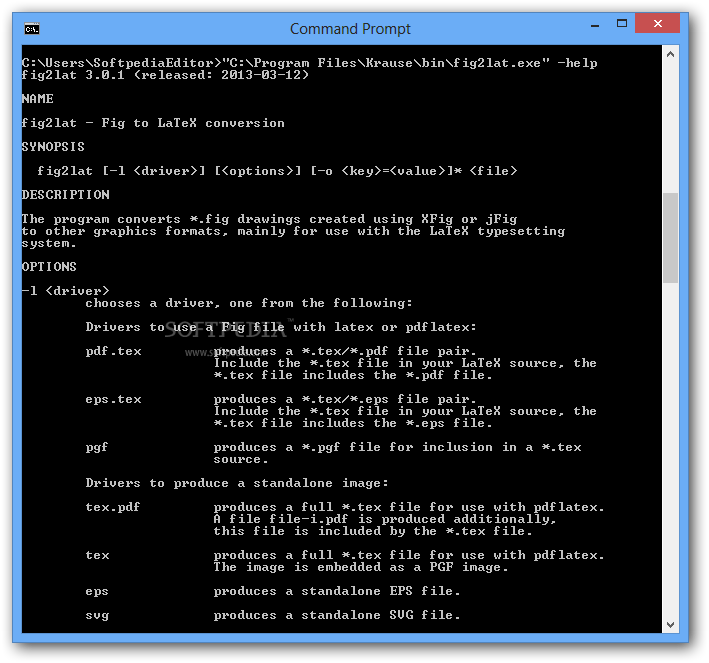Click the DESCRIPTION heading

[66, 194]
